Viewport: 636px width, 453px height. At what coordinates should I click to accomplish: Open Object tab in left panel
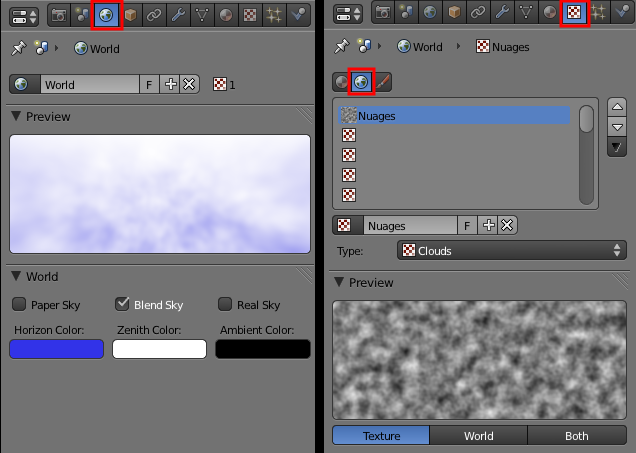pyautogui.click(x=130, y=15)
